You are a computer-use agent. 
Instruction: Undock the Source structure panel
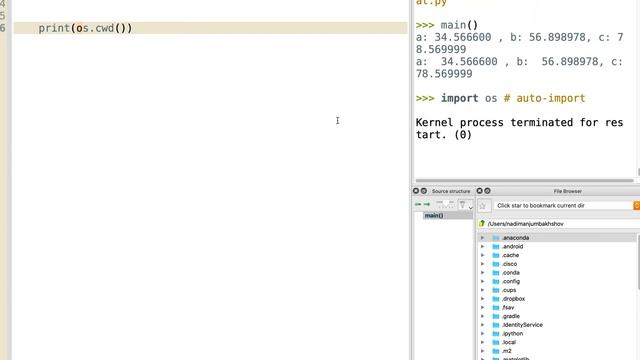(424, 191)
